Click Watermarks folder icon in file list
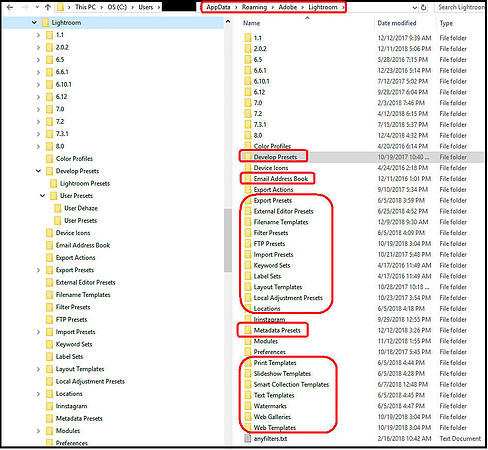 248,406
